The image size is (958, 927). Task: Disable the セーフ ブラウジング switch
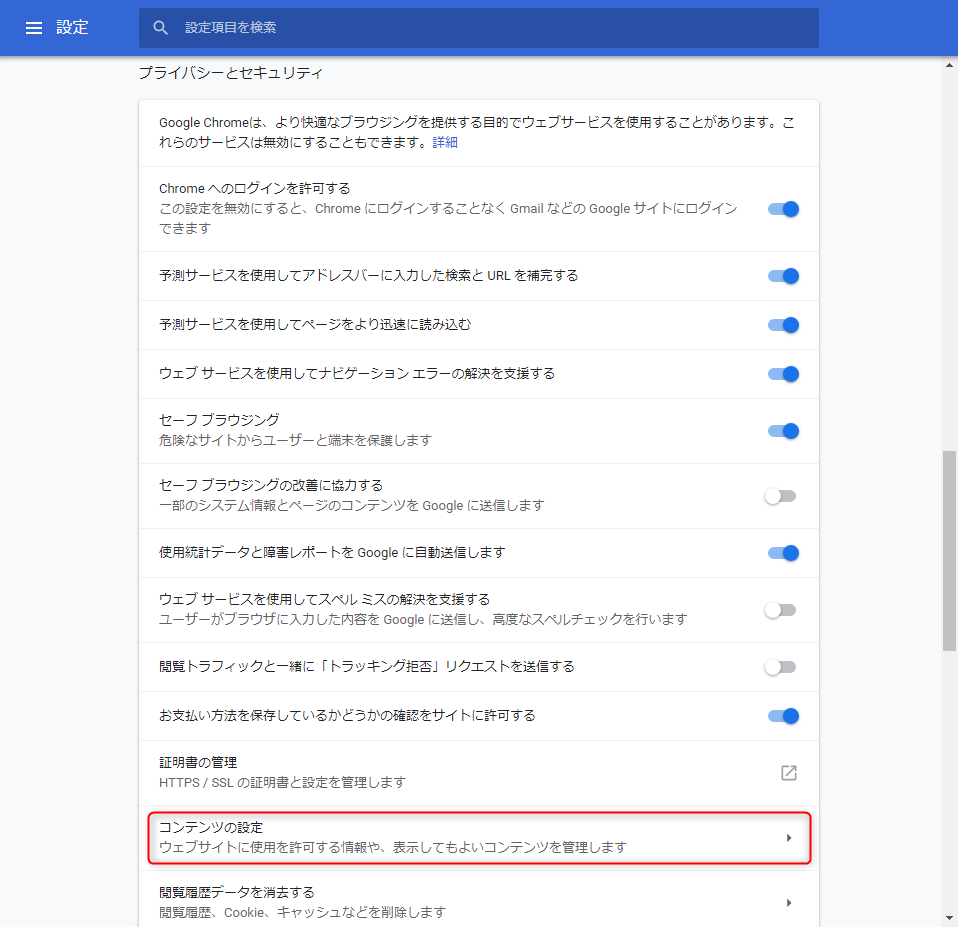(783, 431)
